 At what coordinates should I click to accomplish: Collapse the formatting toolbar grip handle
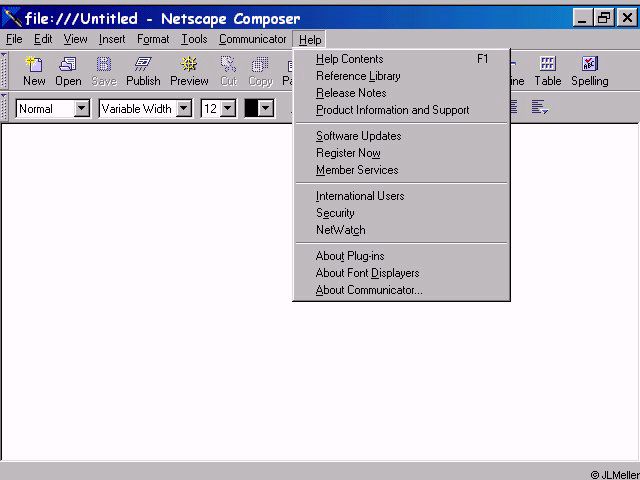coord(4,107)
